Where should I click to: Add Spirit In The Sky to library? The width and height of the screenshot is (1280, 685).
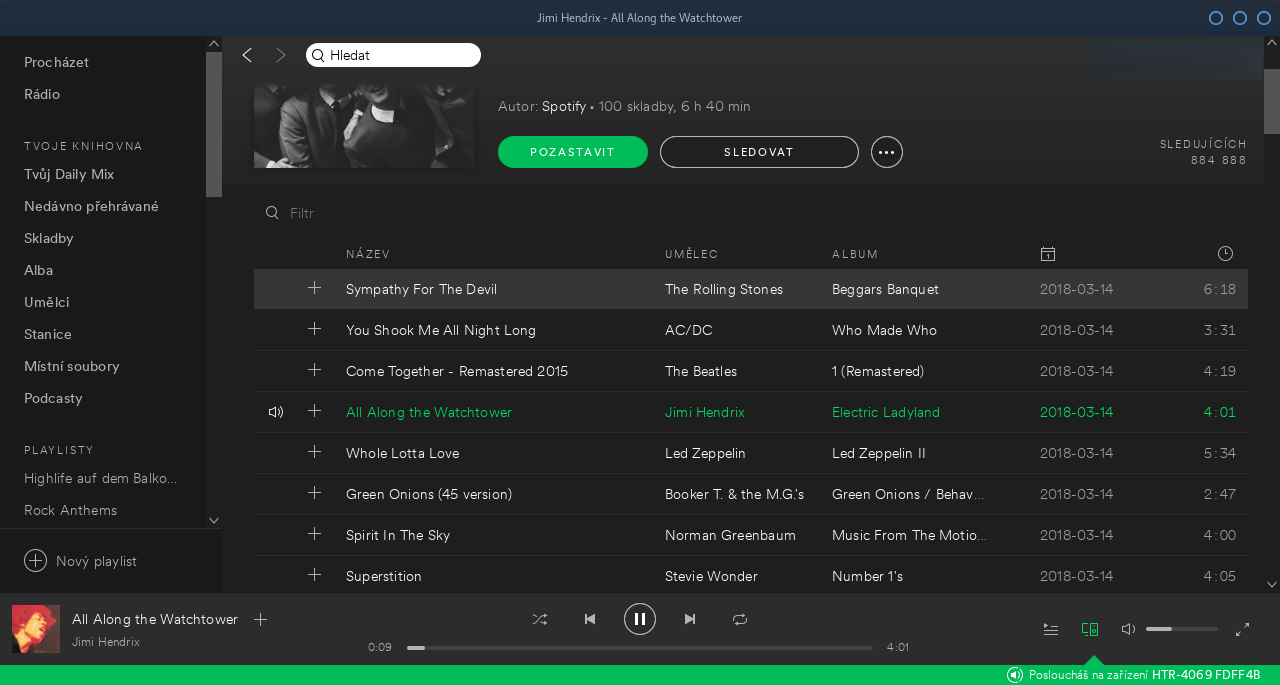[315, 534]
